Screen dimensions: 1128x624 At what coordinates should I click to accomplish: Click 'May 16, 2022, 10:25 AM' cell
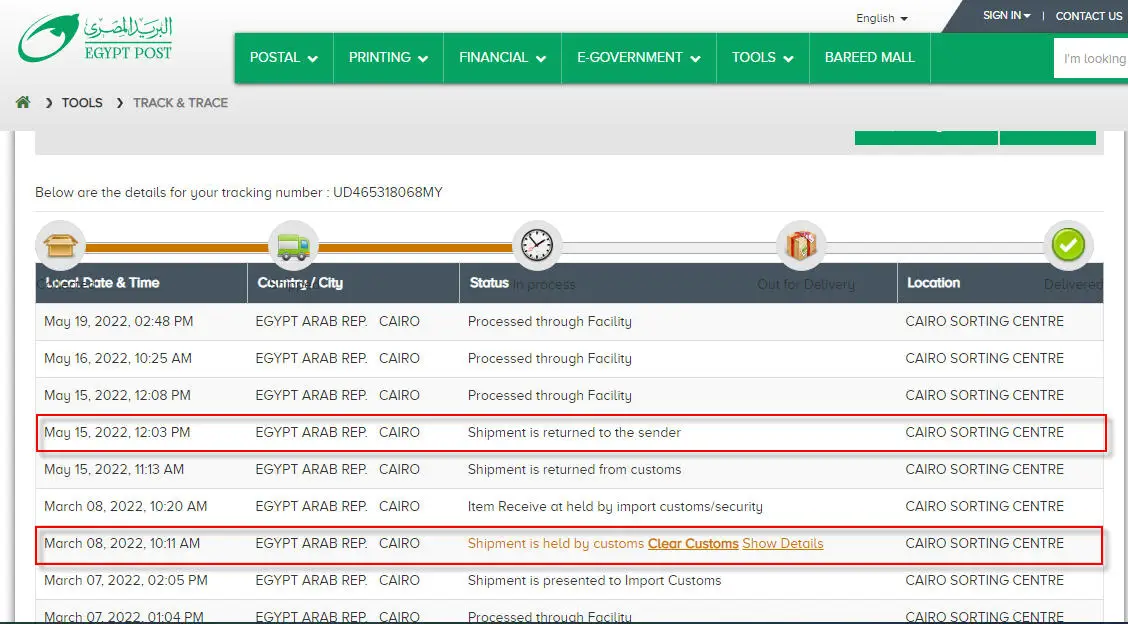pyautogui.click(x=118, y=358)
